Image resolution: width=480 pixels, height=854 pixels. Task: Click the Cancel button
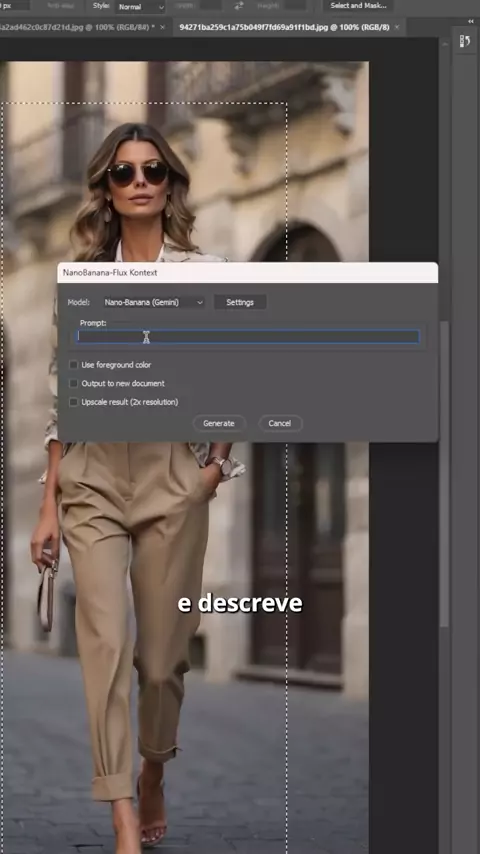point(280,423)
